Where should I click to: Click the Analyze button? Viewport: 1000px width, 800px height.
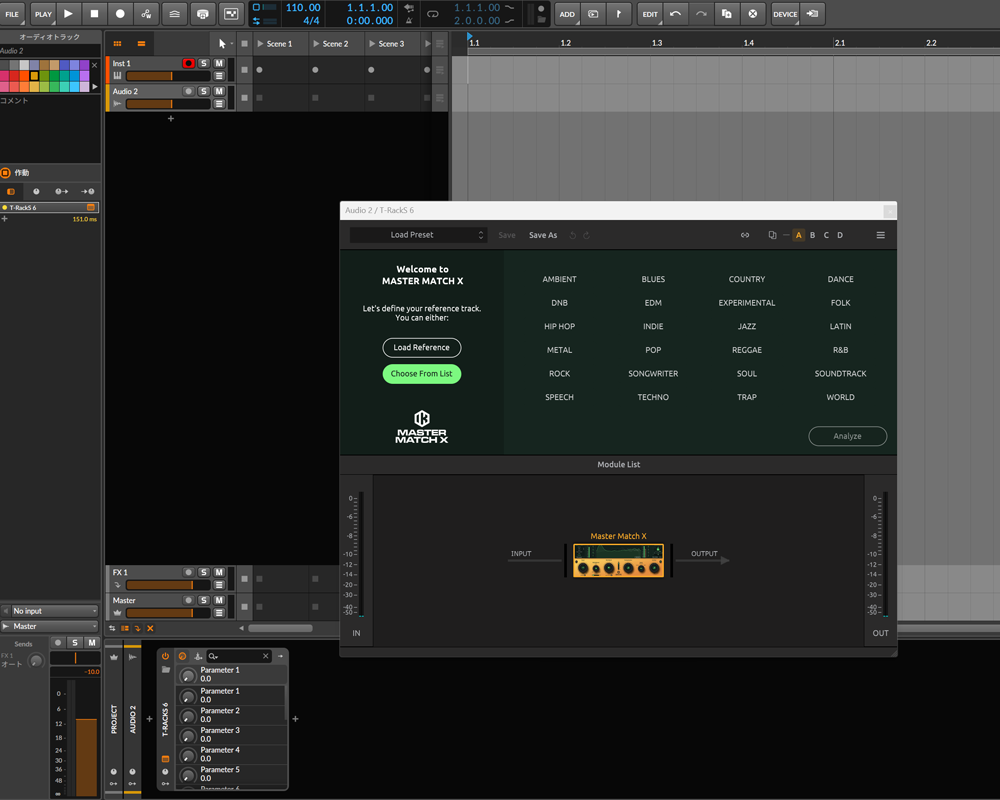tap(848, 436)
